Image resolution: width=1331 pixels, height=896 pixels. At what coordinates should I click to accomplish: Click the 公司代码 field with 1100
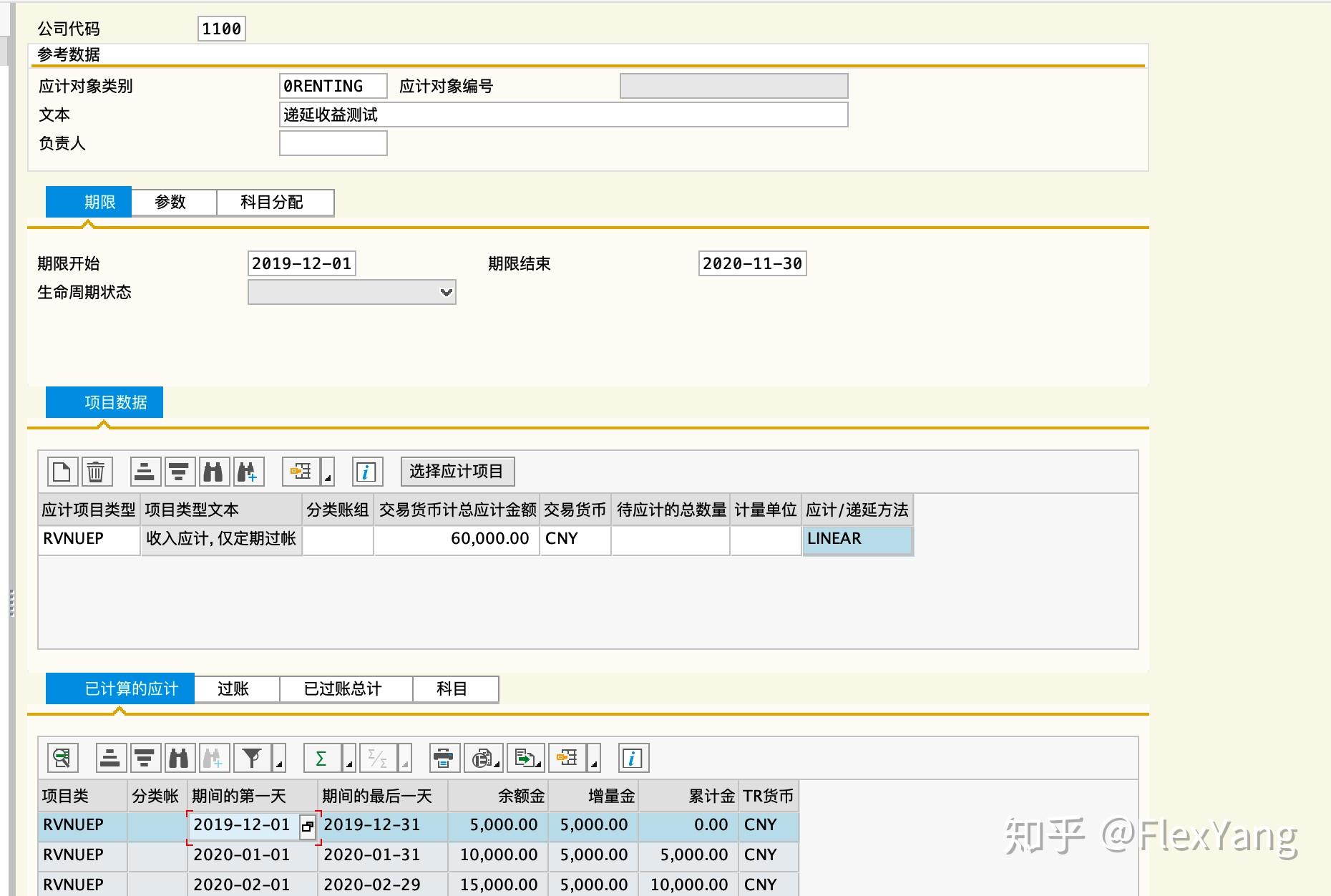[222, 29]
